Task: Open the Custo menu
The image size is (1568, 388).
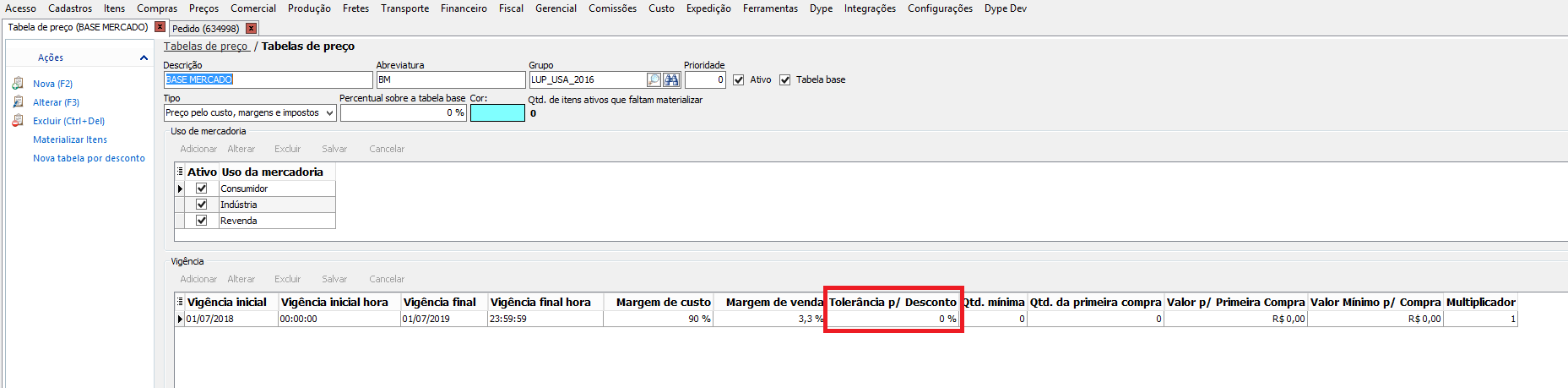Action: pos(661,8)
